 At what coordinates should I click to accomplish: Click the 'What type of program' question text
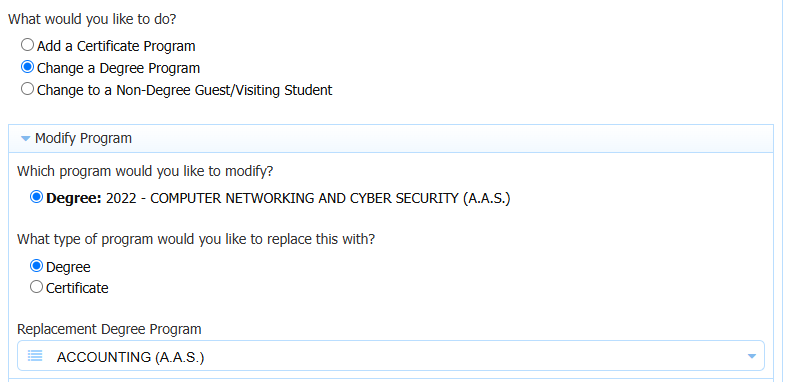coord(196,239)
